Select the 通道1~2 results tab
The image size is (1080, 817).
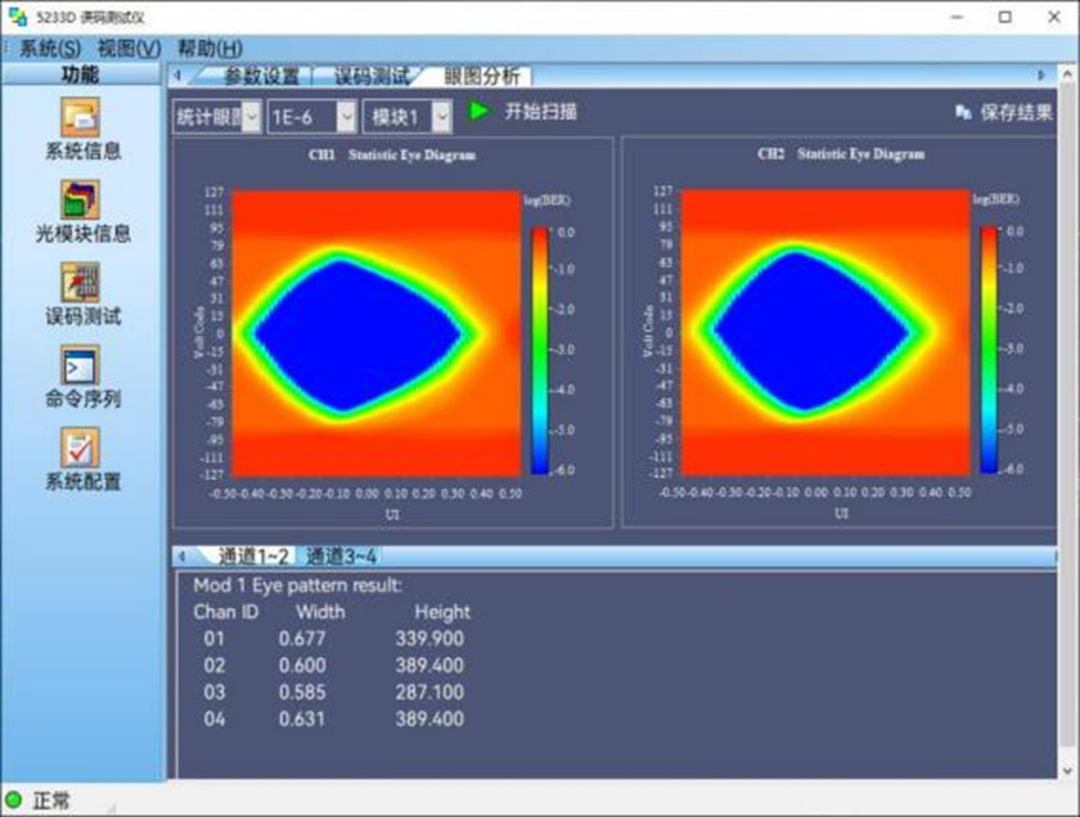pyautogui.click(x=254, y=556)
